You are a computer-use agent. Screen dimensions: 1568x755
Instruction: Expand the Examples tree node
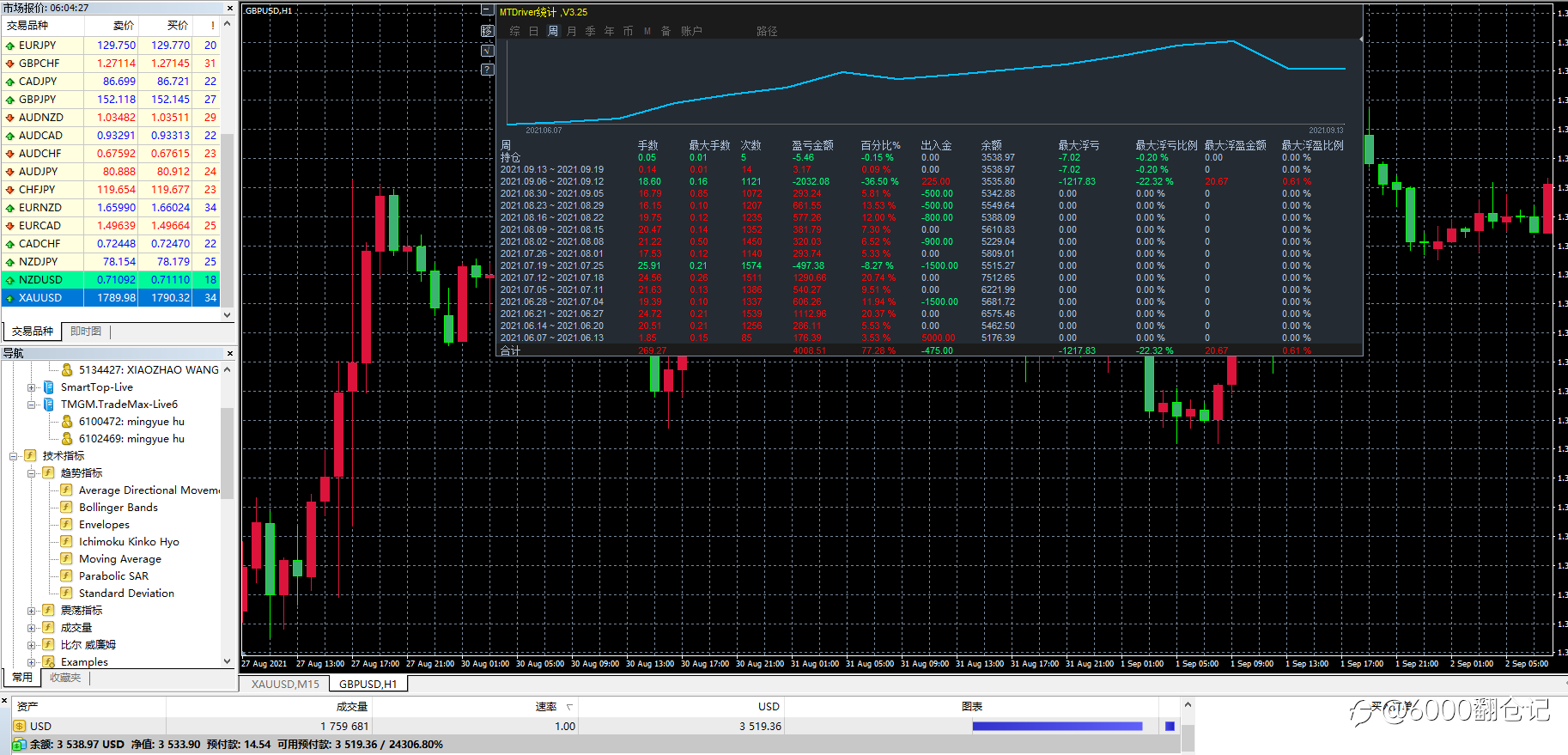pos(32,662)
